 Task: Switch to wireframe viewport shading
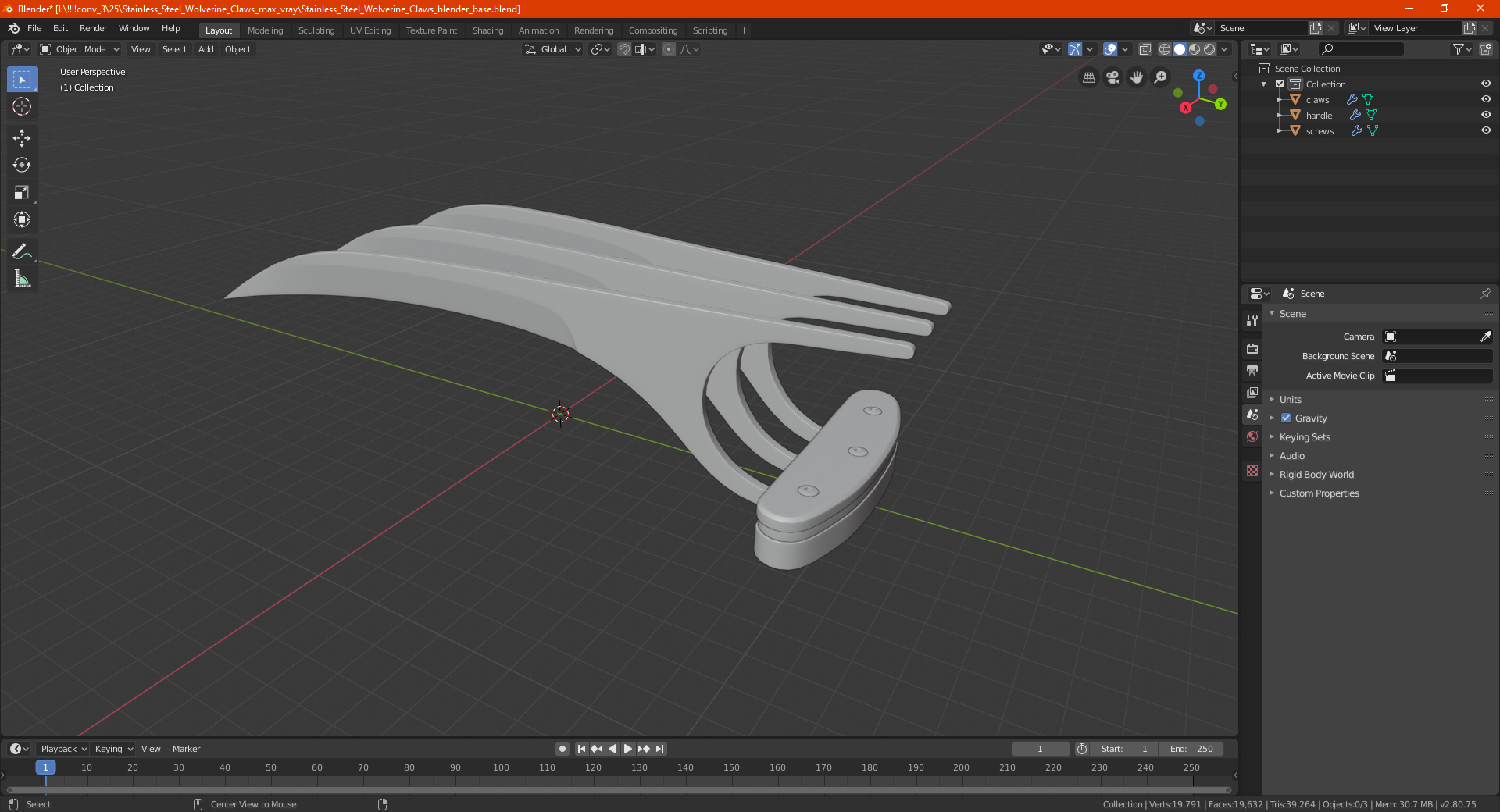point(1165,49)
